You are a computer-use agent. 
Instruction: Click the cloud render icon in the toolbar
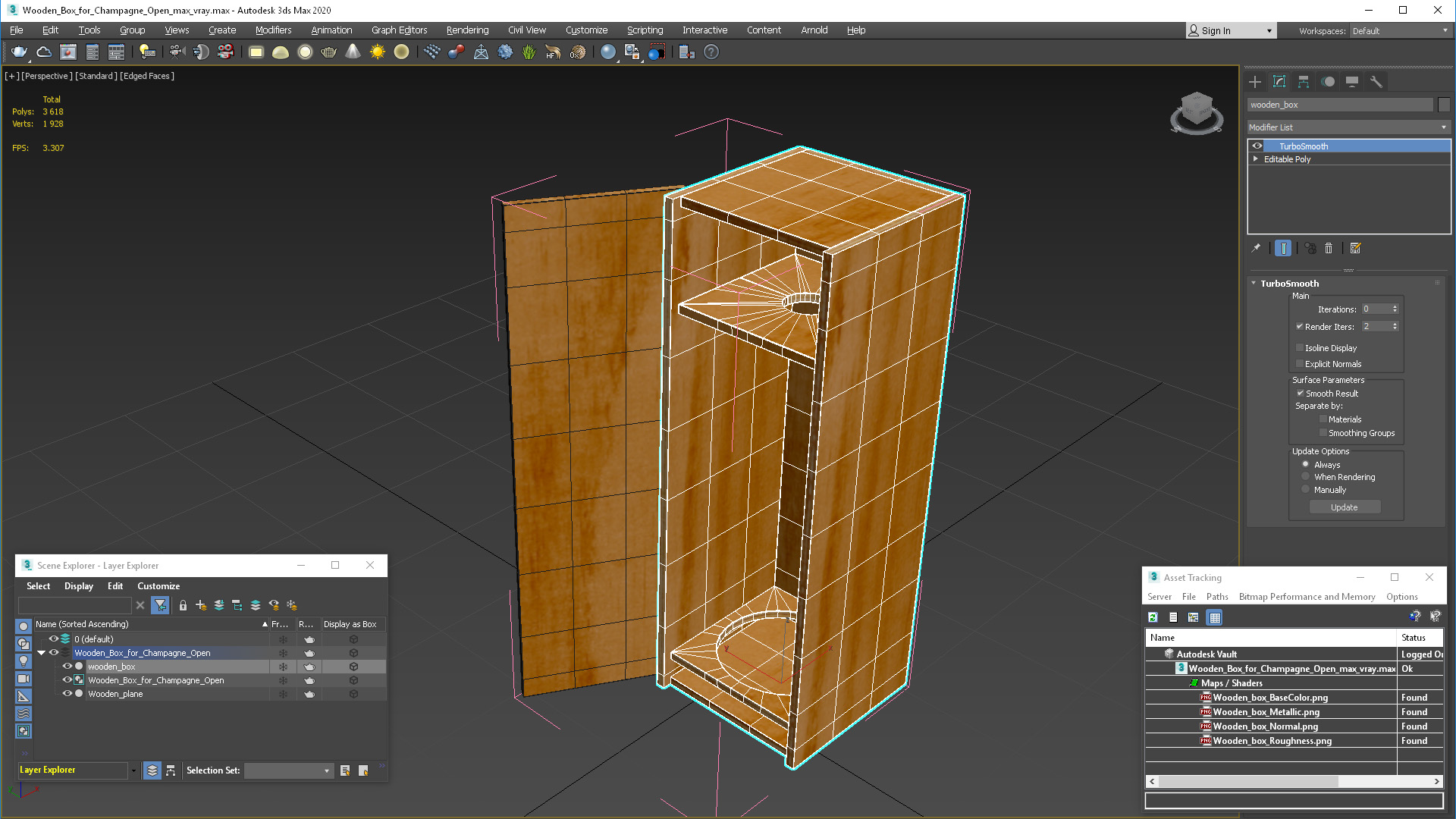pyautogui.click(x=44, y=52)
